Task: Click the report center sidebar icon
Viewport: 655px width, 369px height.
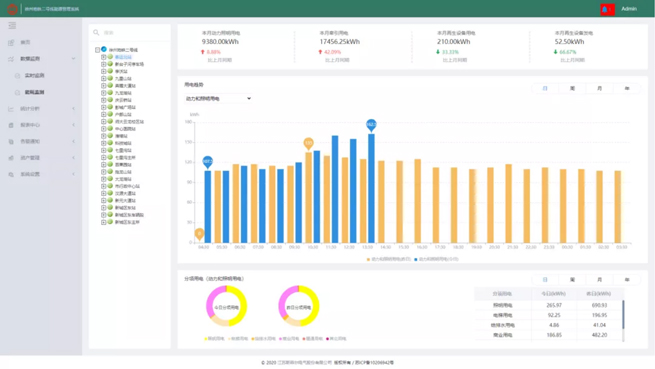Action: (11, 125)
